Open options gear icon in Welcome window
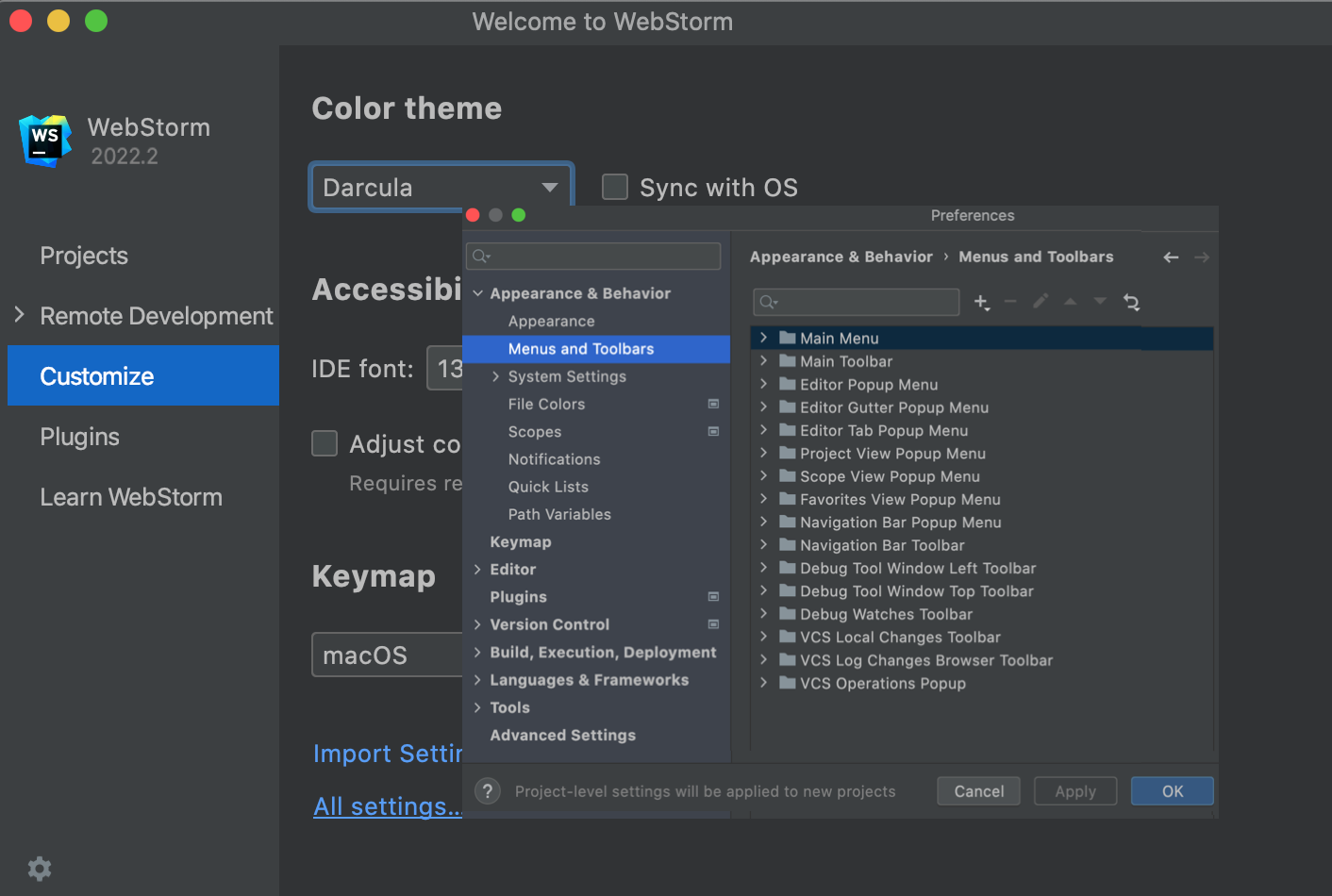 click(40, 869)
